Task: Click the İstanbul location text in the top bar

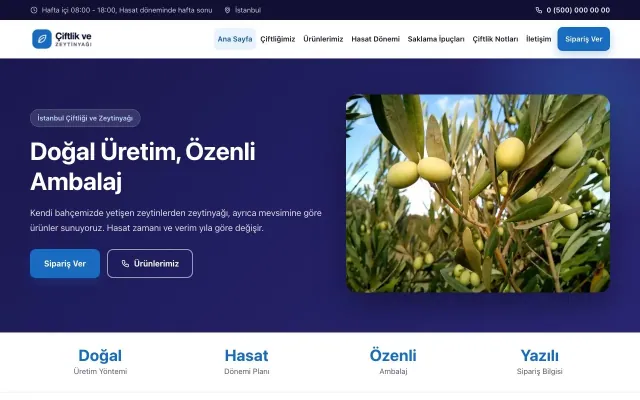Action: [x=248, y=10]
